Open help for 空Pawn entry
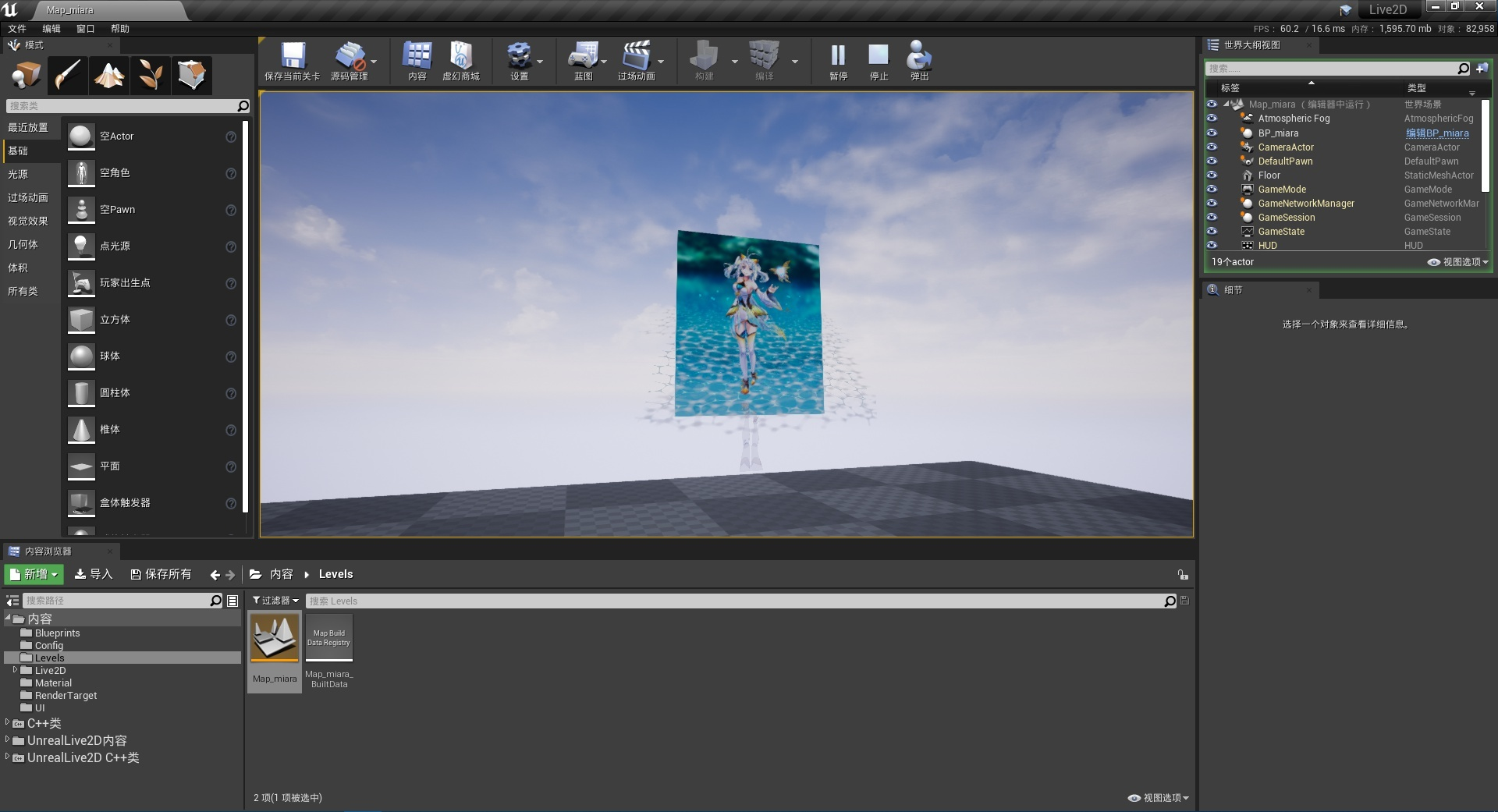The height and width of the screenshot is (812, 1498). point(231,210)
